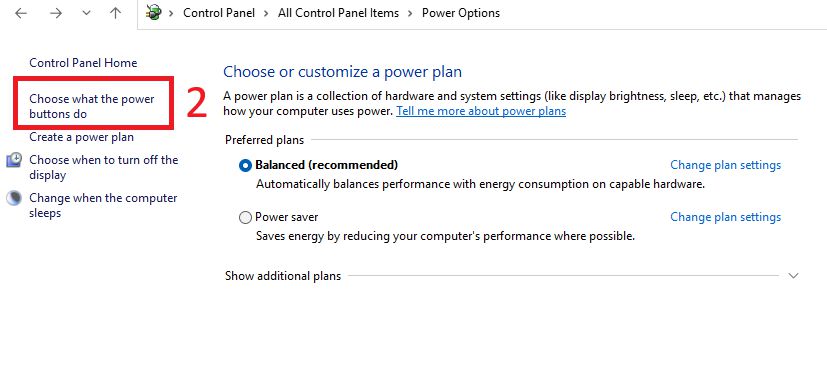Open the chevron after All Control Panel Items
This screenshot has height=368, width=827.
410,13
